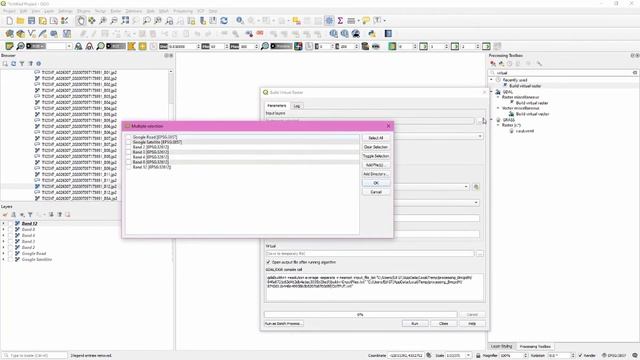Viewport: 640px width, 360px height.
Task: Click Type to locate search box
Action: [34, 356]
